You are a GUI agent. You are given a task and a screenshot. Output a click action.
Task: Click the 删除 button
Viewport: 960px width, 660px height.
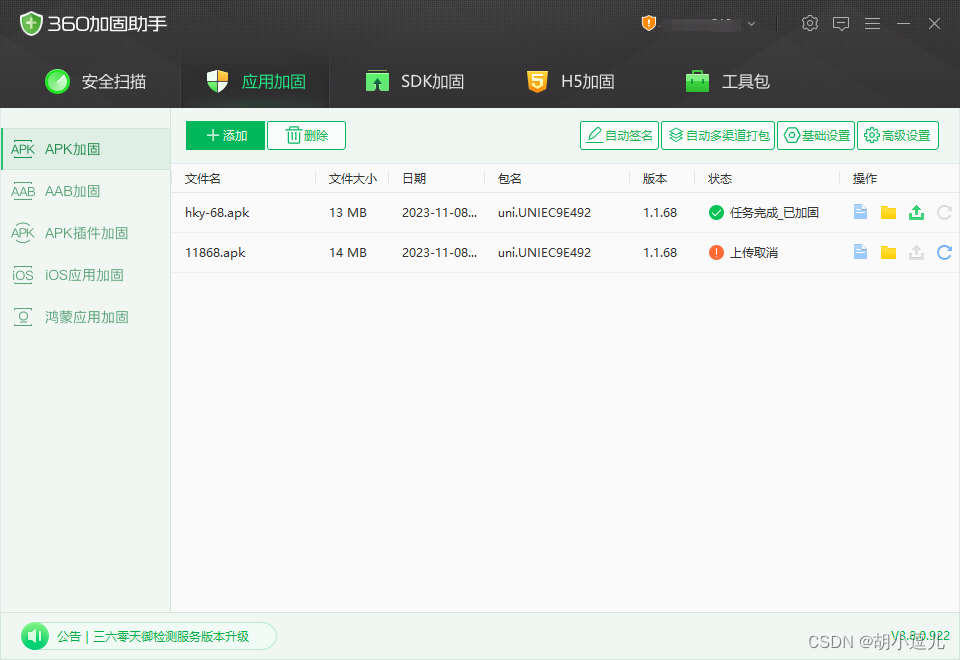306,135
